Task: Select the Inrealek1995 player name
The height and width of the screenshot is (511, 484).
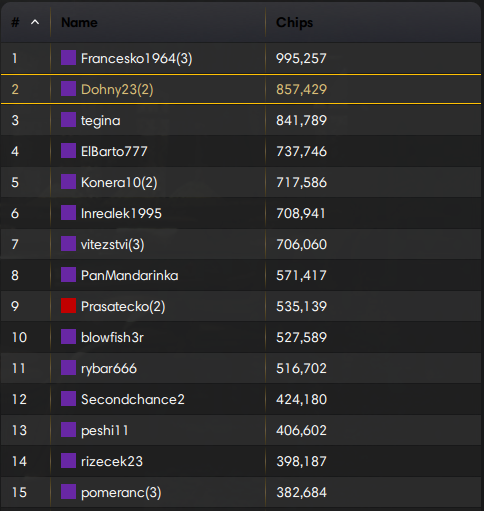Action: pyautogui.click(x=121, y=213)
